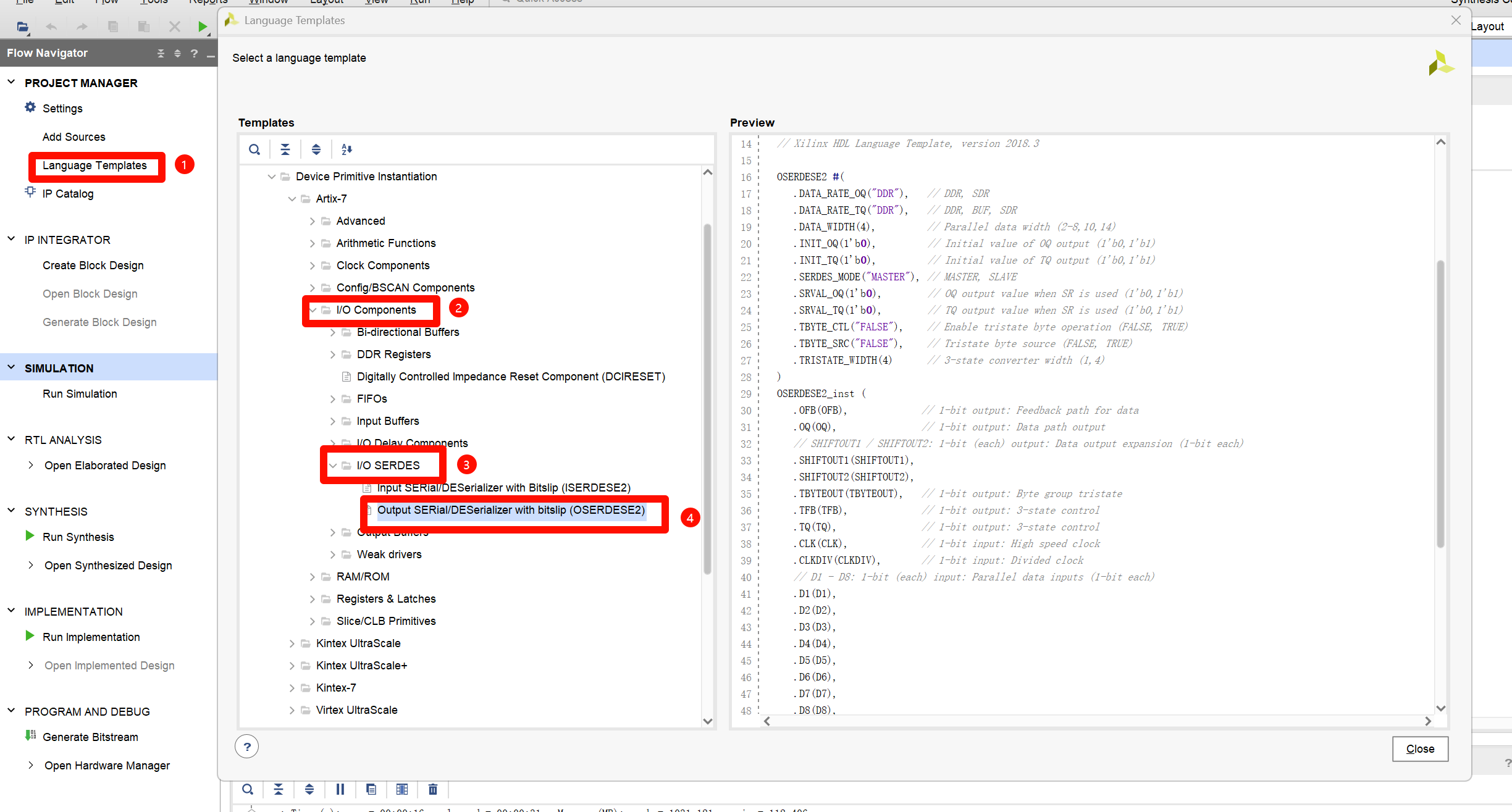Collapse the SIMULATION section in Flow Navigator
Viewport: 1512px width, 812px height.
pos(11,368)
